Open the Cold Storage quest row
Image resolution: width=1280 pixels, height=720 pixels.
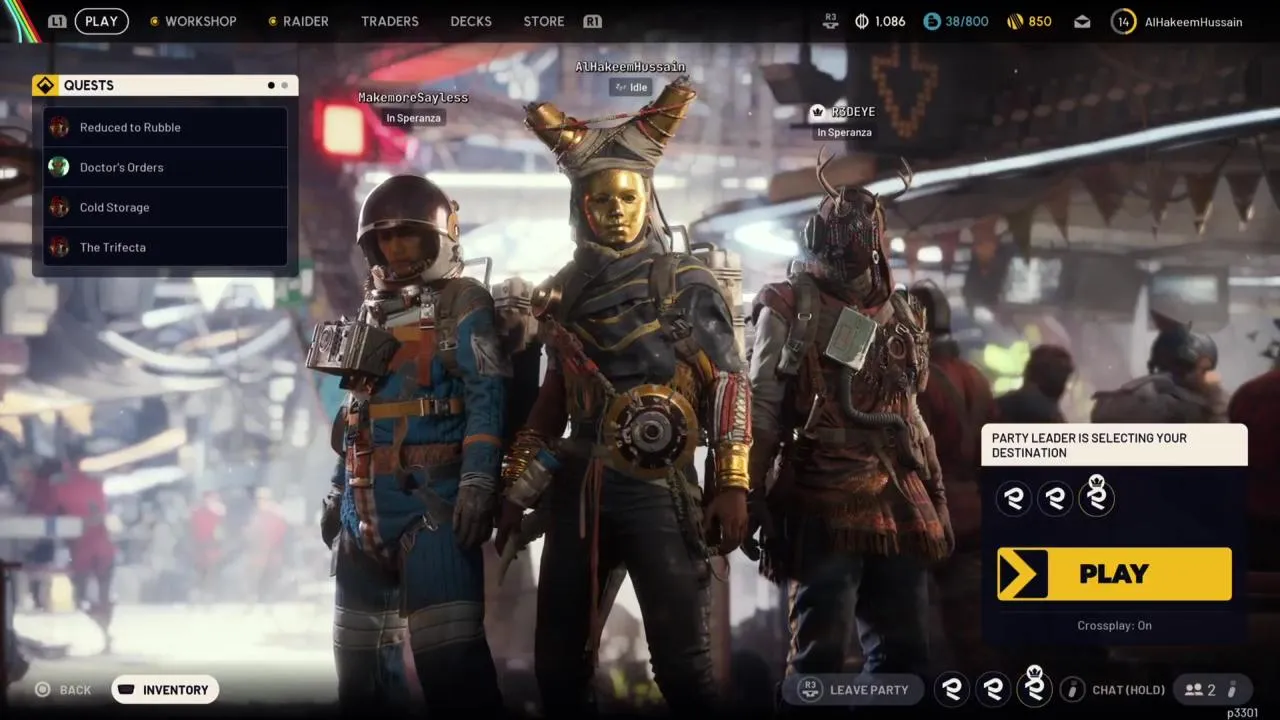click(165, 207)
